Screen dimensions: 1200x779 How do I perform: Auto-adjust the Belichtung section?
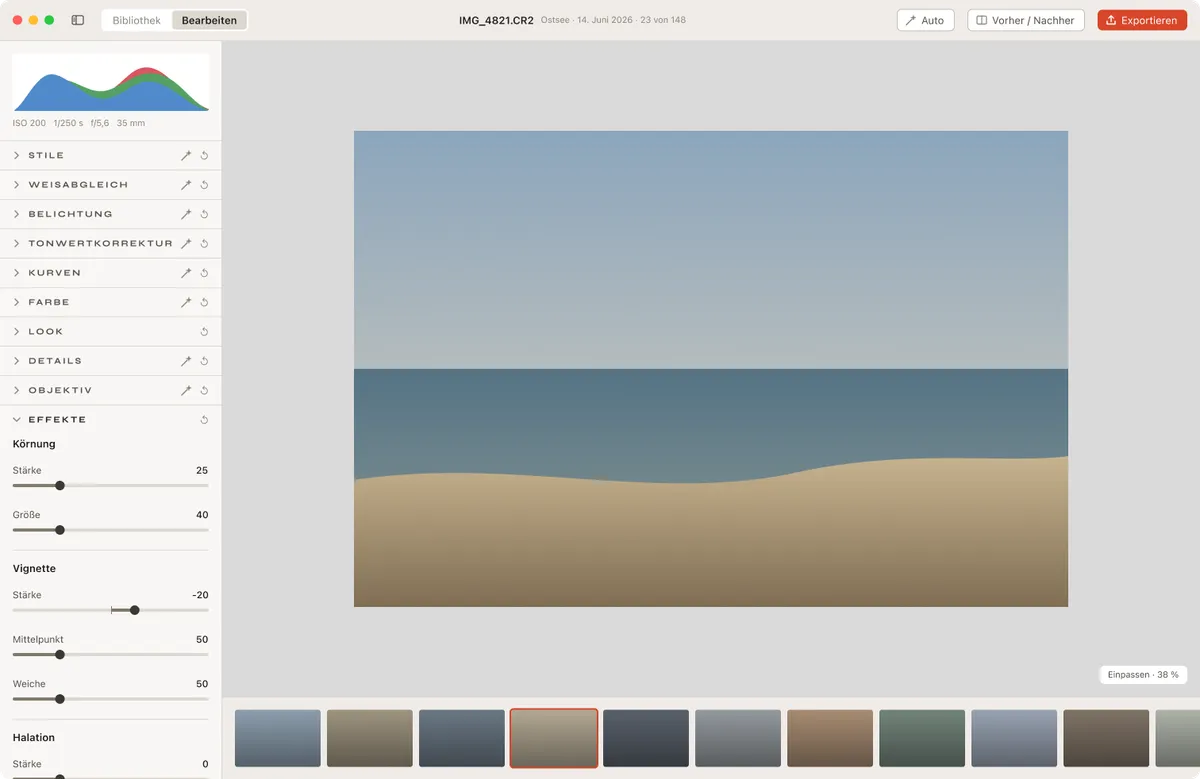186,214
